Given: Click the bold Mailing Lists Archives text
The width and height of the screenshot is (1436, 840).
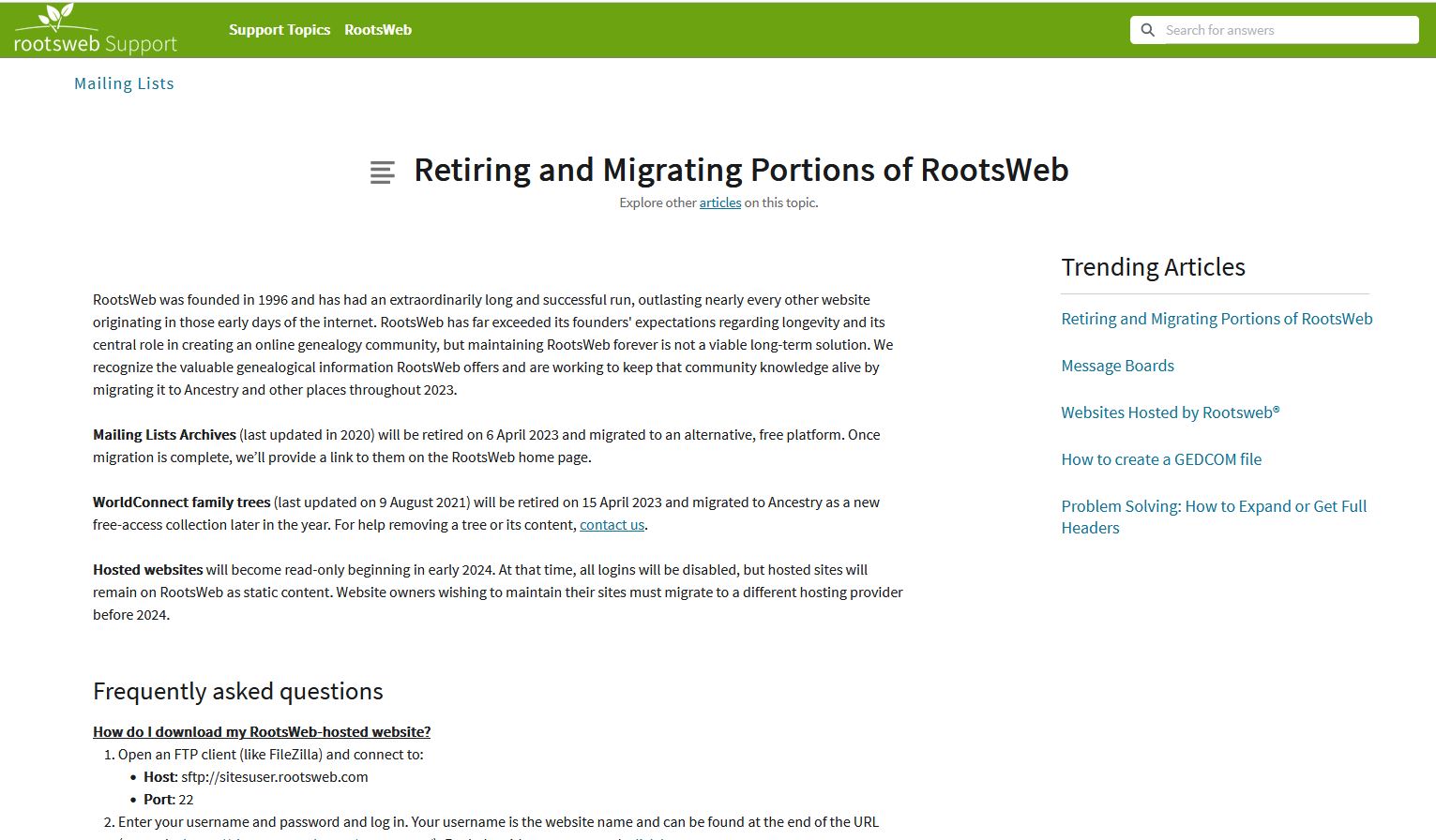Looking at the screenshot, I should 164,435.
